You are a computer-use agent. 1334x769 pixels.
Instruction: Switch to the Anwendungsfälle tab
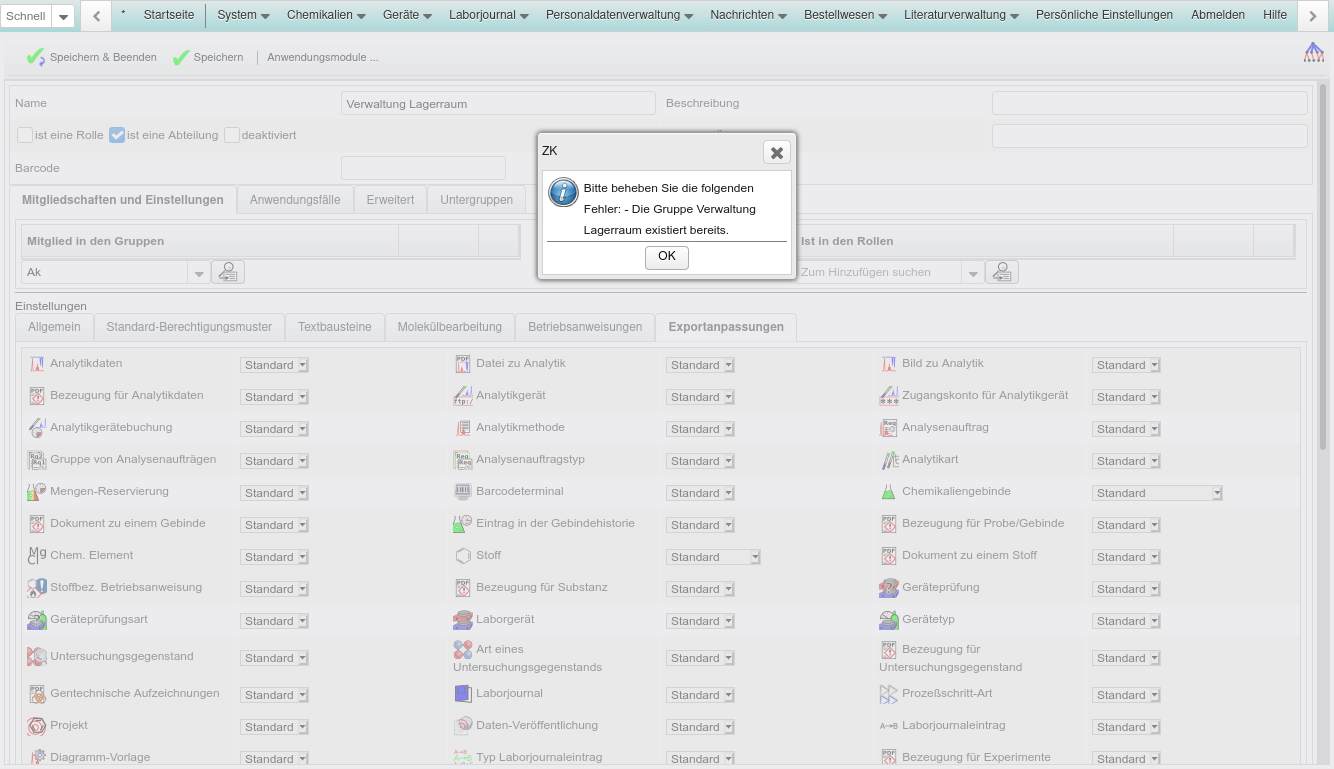[x=295, y=200]
